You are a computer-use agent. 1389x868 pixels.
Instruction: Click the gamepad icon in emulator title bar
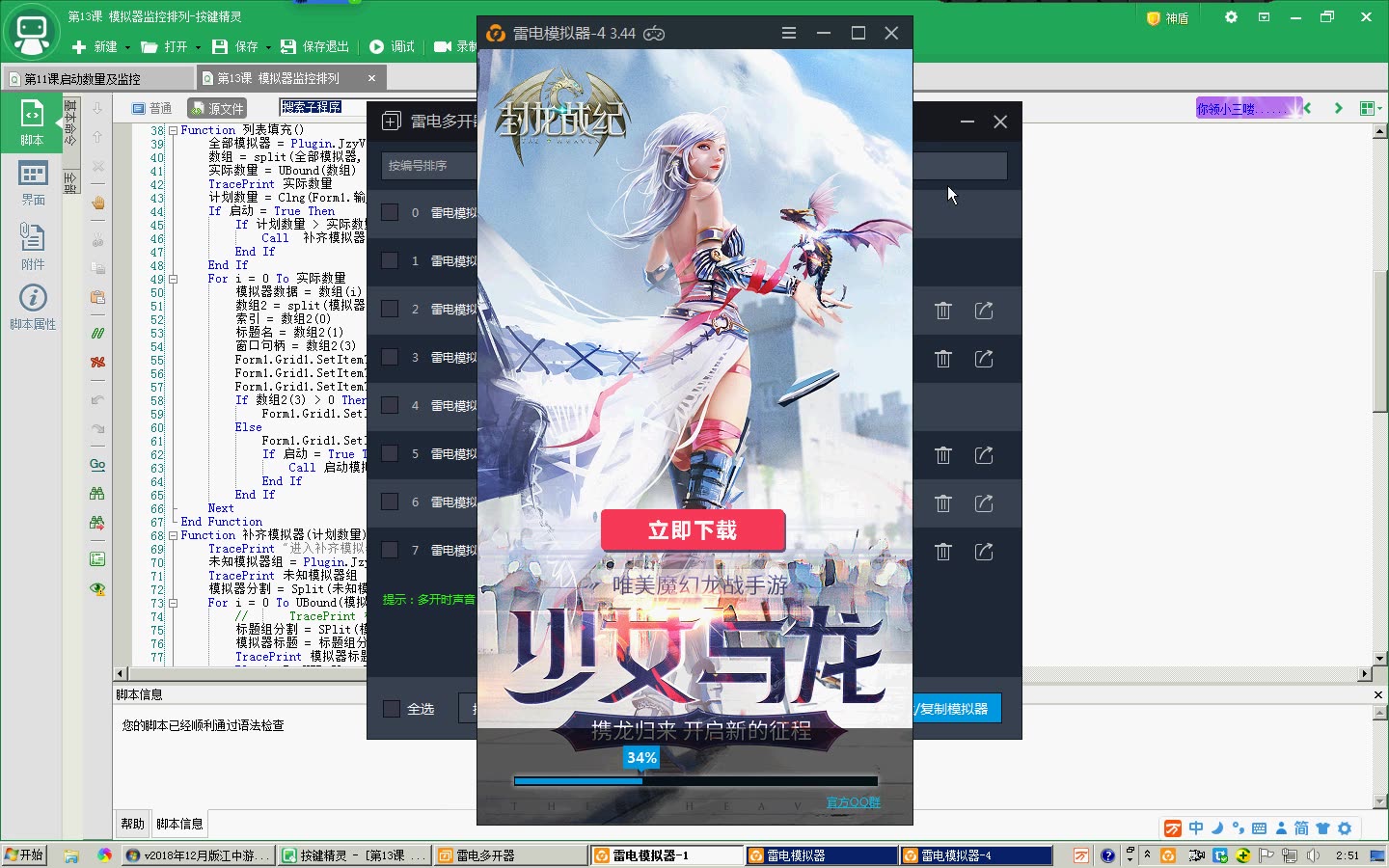point(654,33)
